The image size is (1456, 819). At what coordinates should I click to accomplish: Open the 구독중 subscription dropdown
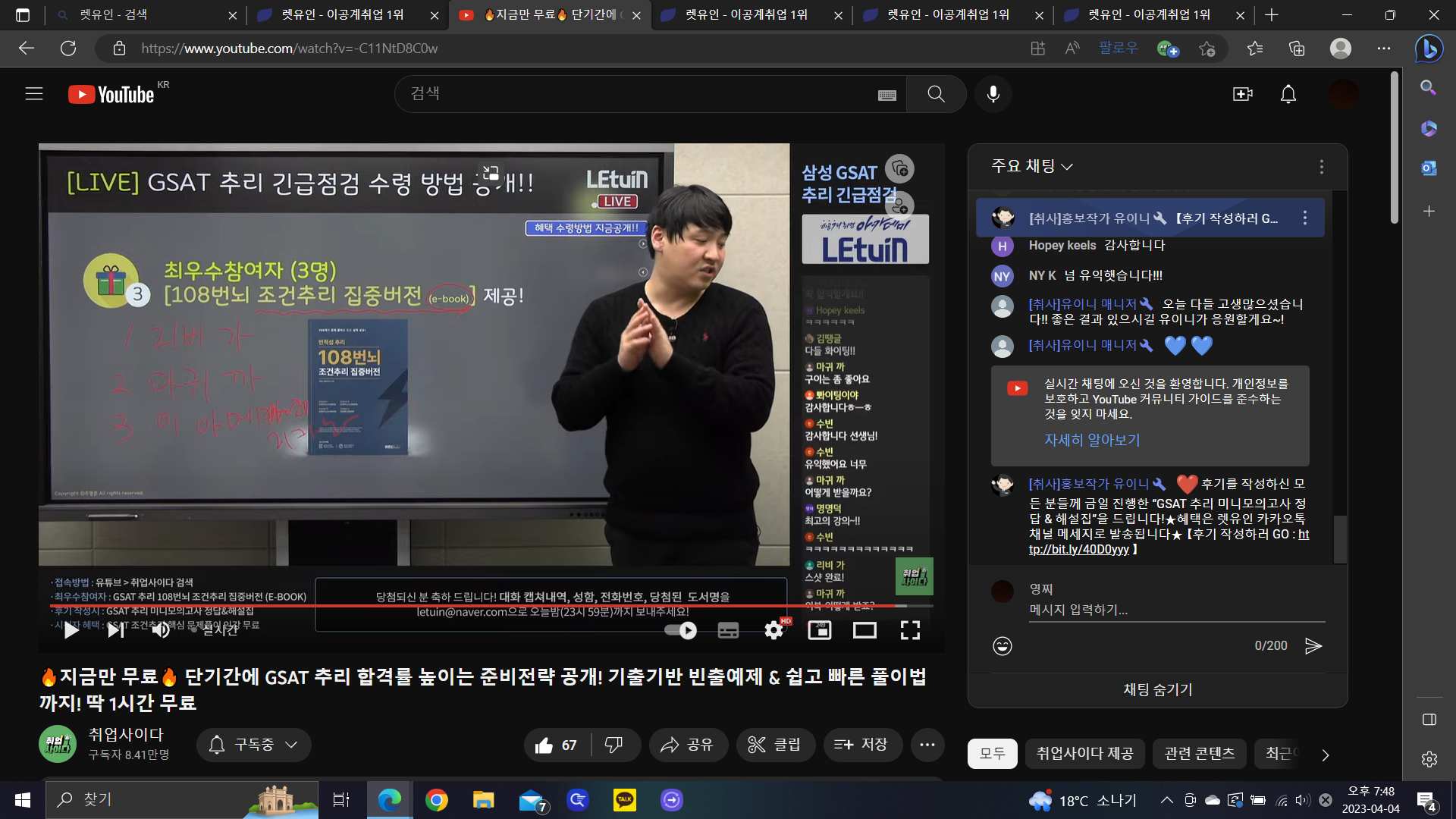click(x=254, y=745)
